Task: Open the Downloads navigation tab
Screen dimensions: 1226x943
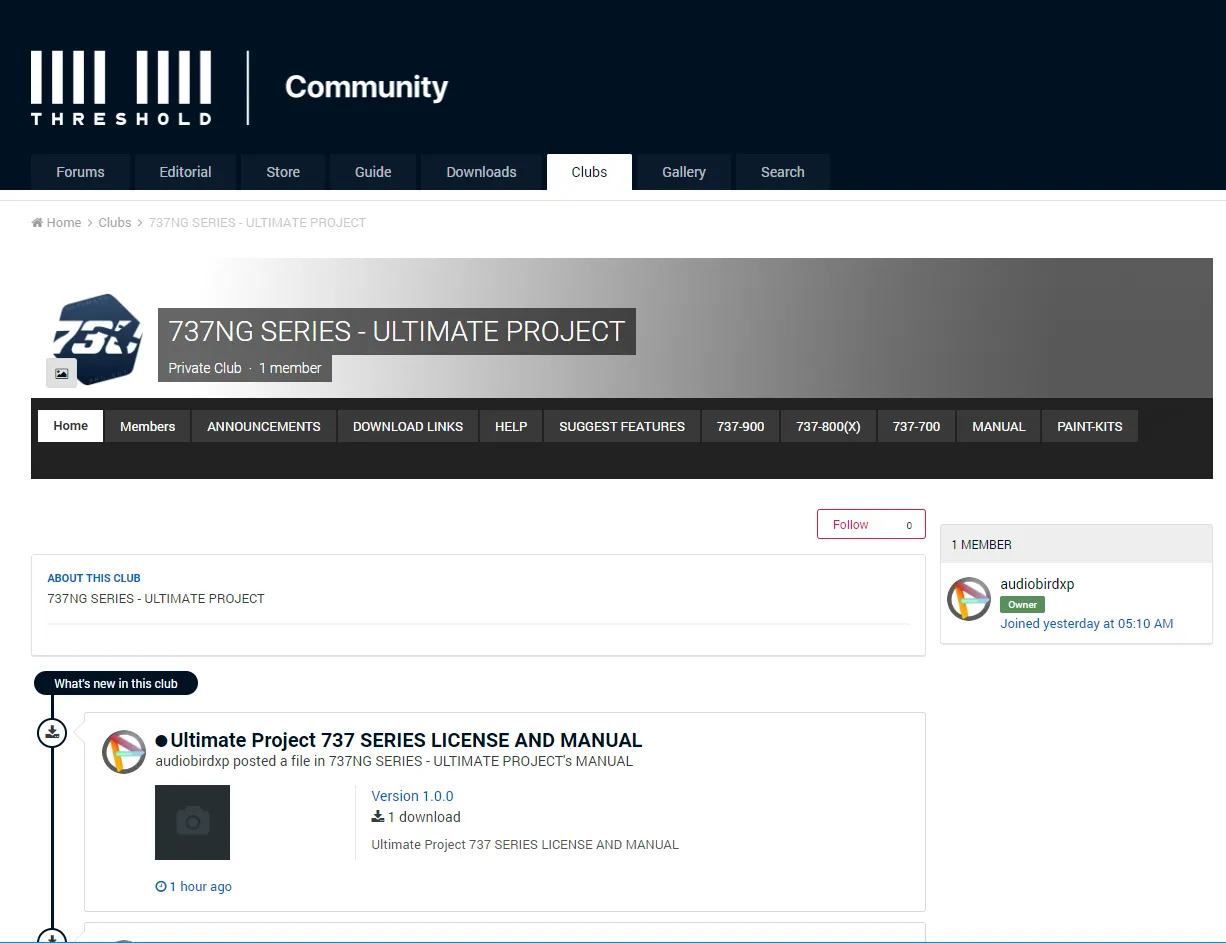Action: (481, 172)
